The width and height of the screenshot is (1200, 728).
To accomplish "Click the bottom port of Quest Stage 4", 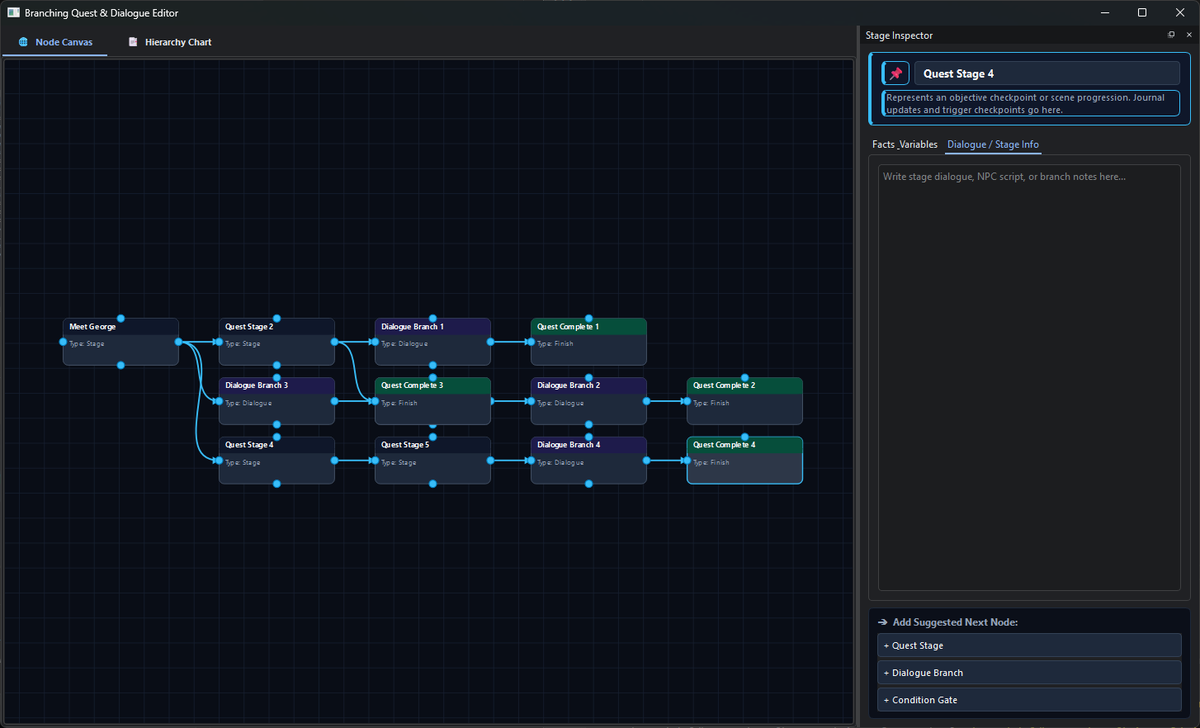I will pos(277,484).
